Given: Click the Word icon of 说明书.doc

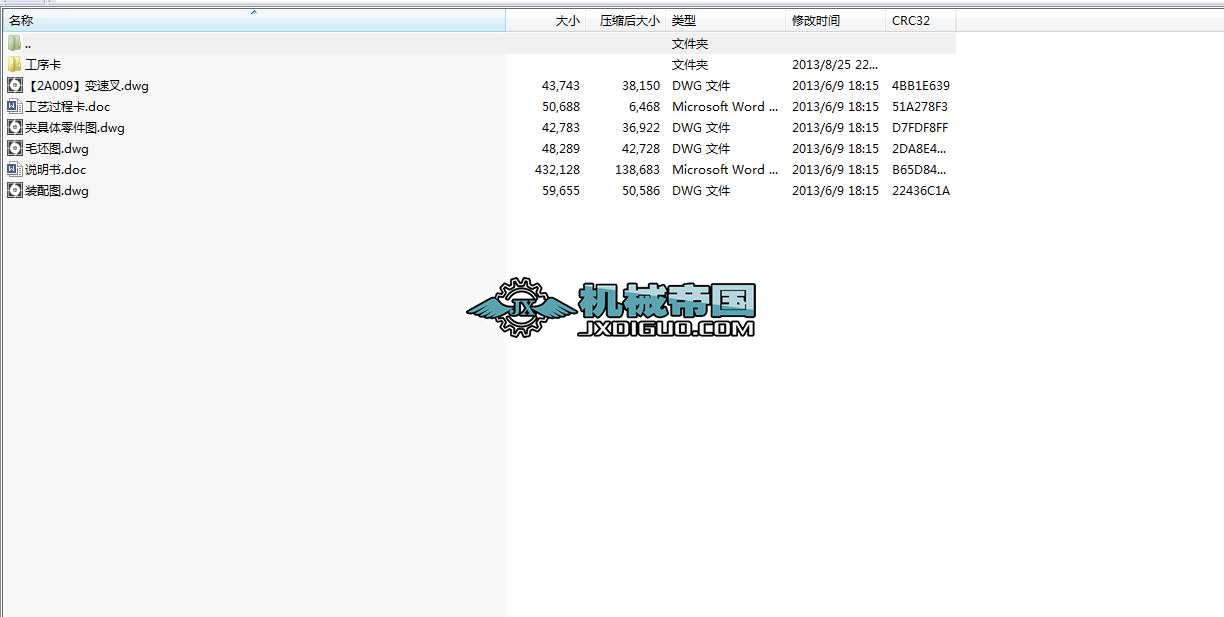Looking at the screenshot, I should point(14,169).
